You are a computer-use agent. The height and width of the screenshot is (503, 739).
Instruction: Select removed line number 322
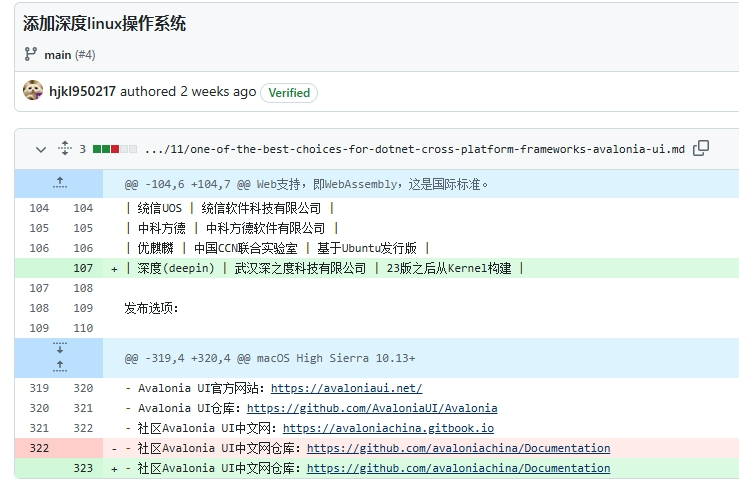coord(39,448)
